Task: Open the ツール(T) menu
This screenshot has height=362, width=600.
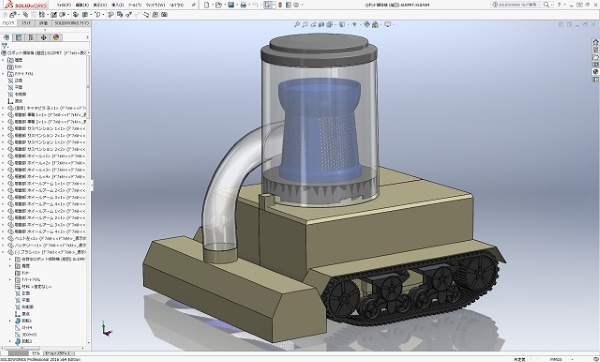Action: [x=135, y=5]
